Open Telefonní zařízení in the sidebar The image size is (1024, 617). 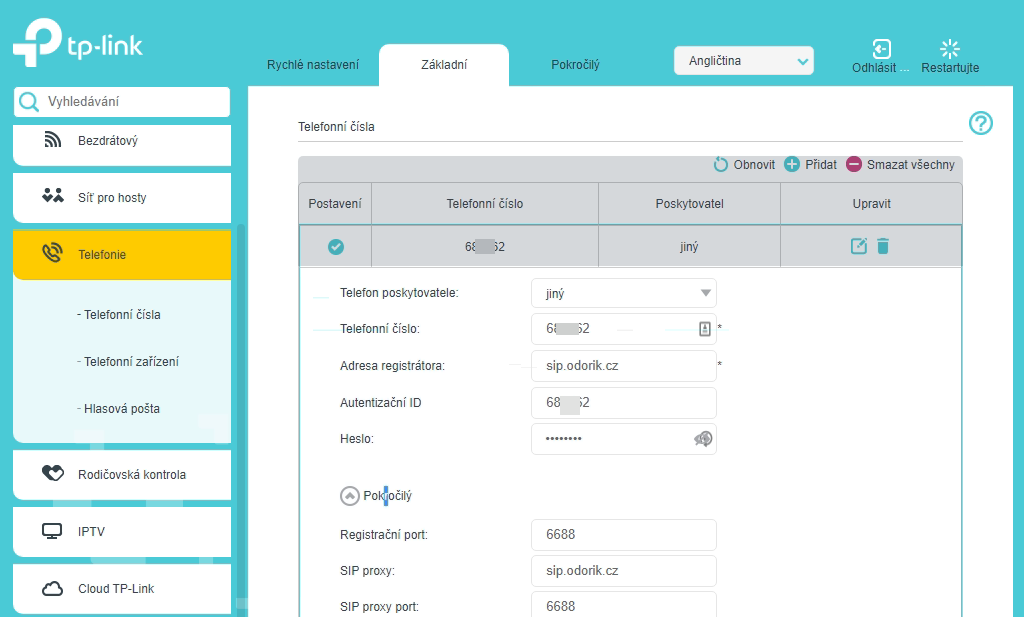[131, 362]
